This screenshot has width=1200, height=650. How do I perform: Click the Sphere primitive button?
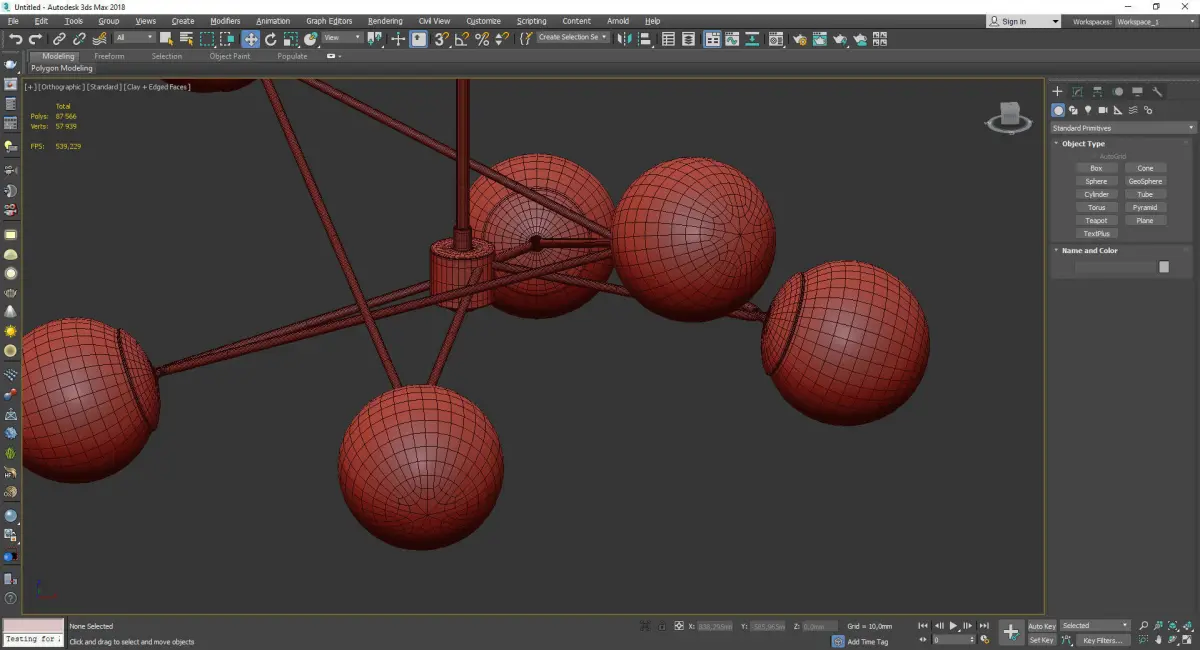pyautogui.click(x=1096, y=181)
